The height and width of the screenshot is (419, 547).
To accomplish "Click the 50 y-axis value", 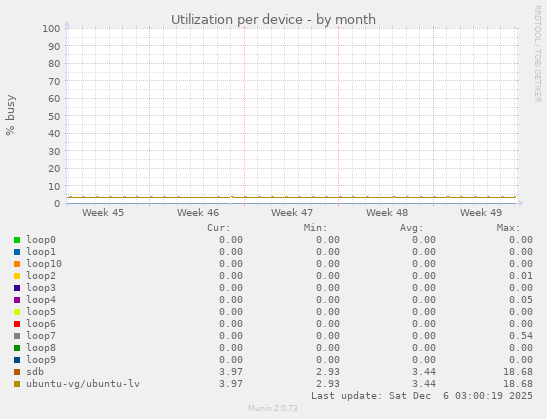I will [54, 116].
